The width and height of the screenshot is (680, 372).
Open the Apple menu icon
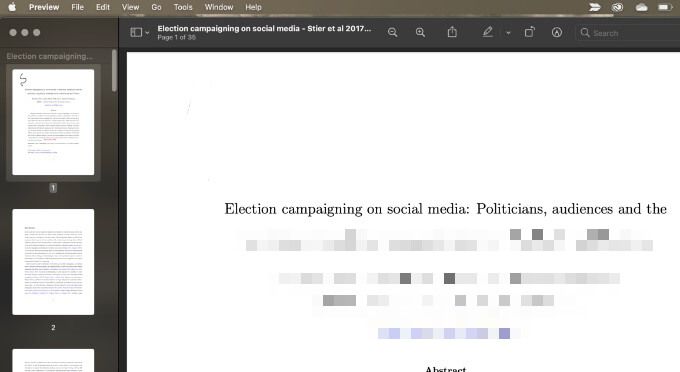tap(12, 7)
